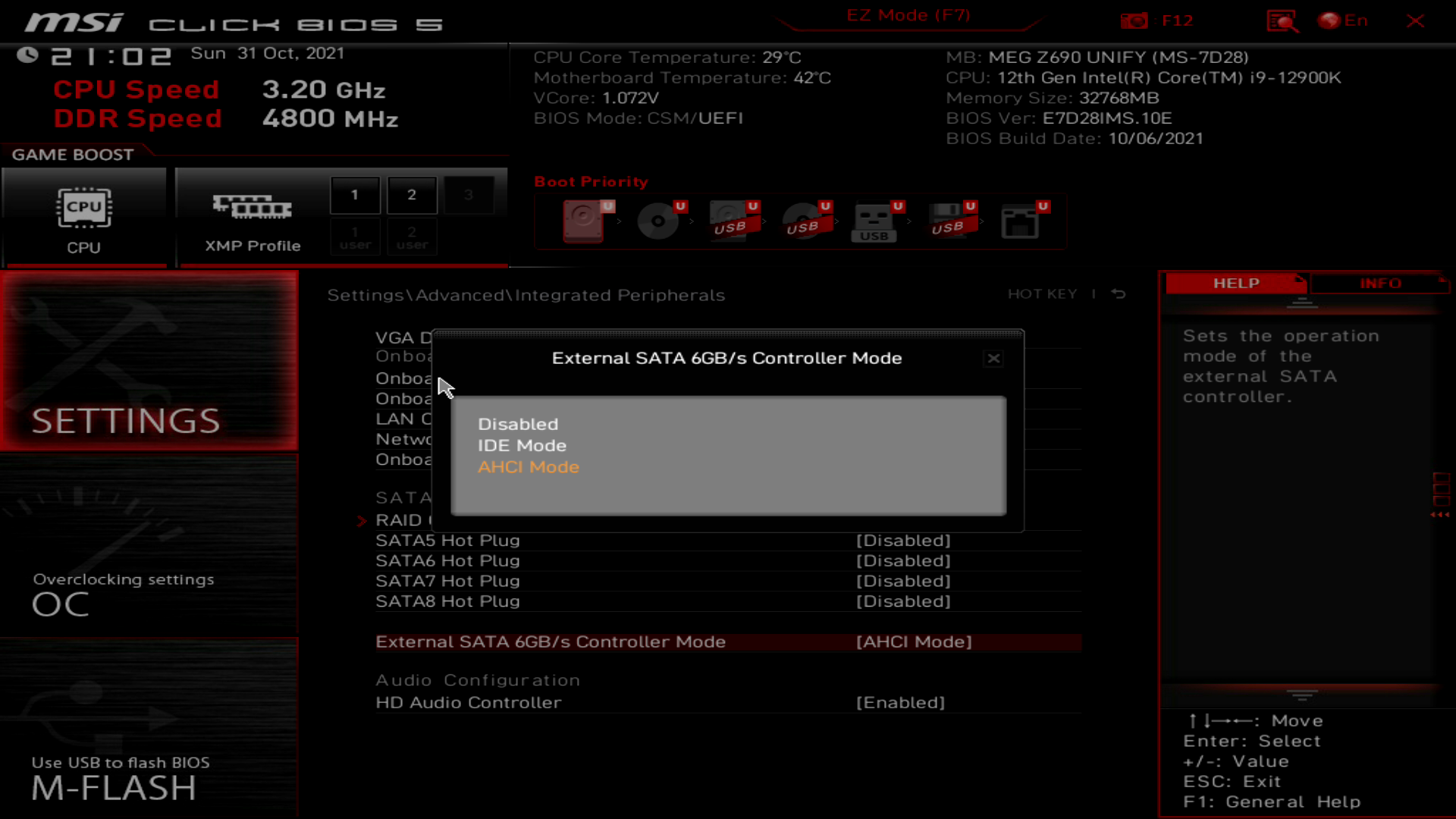Switch to the INFO tab

1379,283
